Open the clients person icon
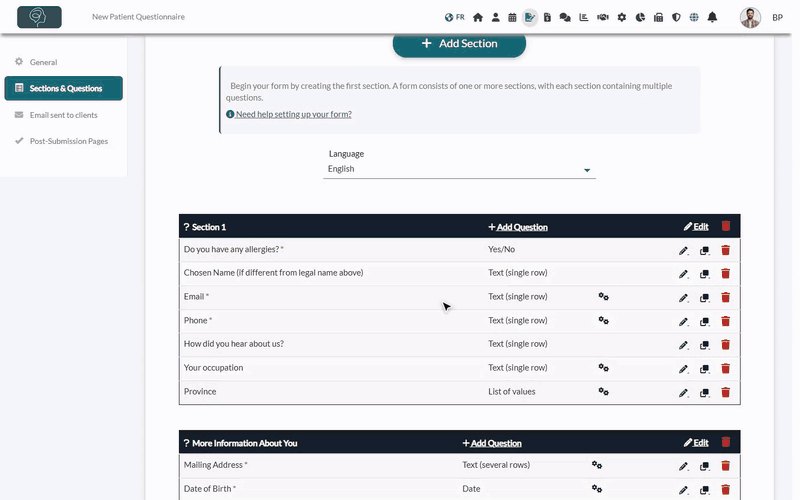The width and height of the screenshot is (800, 500). (x=495, y=17)
